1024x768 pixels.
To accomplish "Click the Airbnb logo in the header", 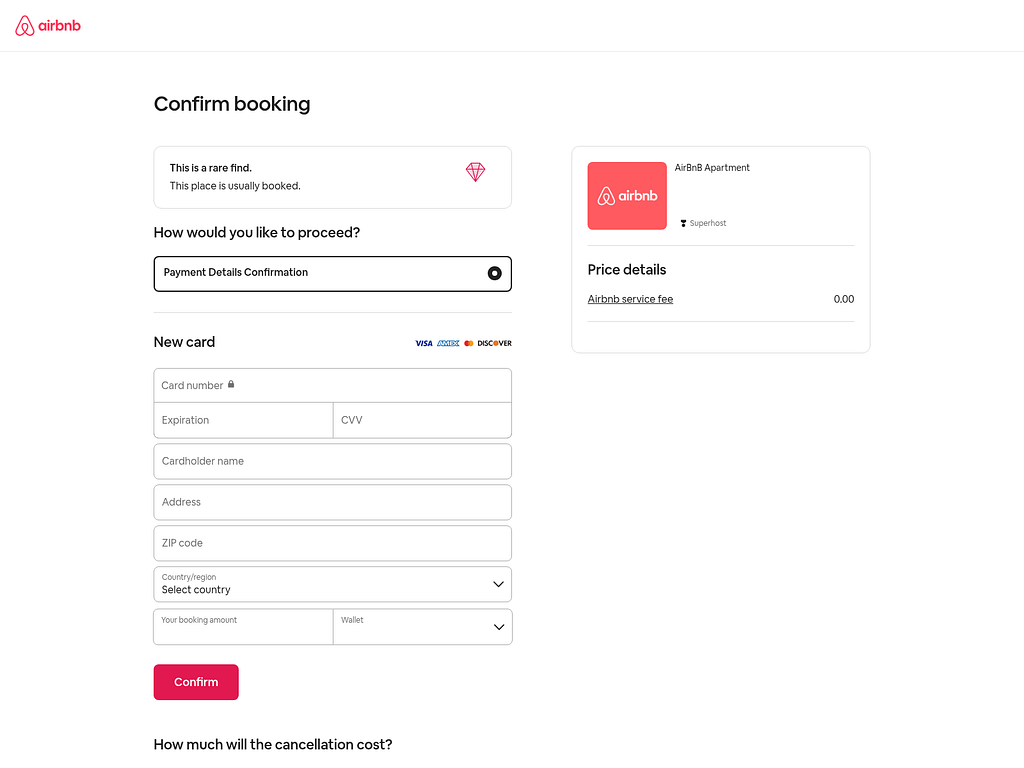I will [47, 25].
